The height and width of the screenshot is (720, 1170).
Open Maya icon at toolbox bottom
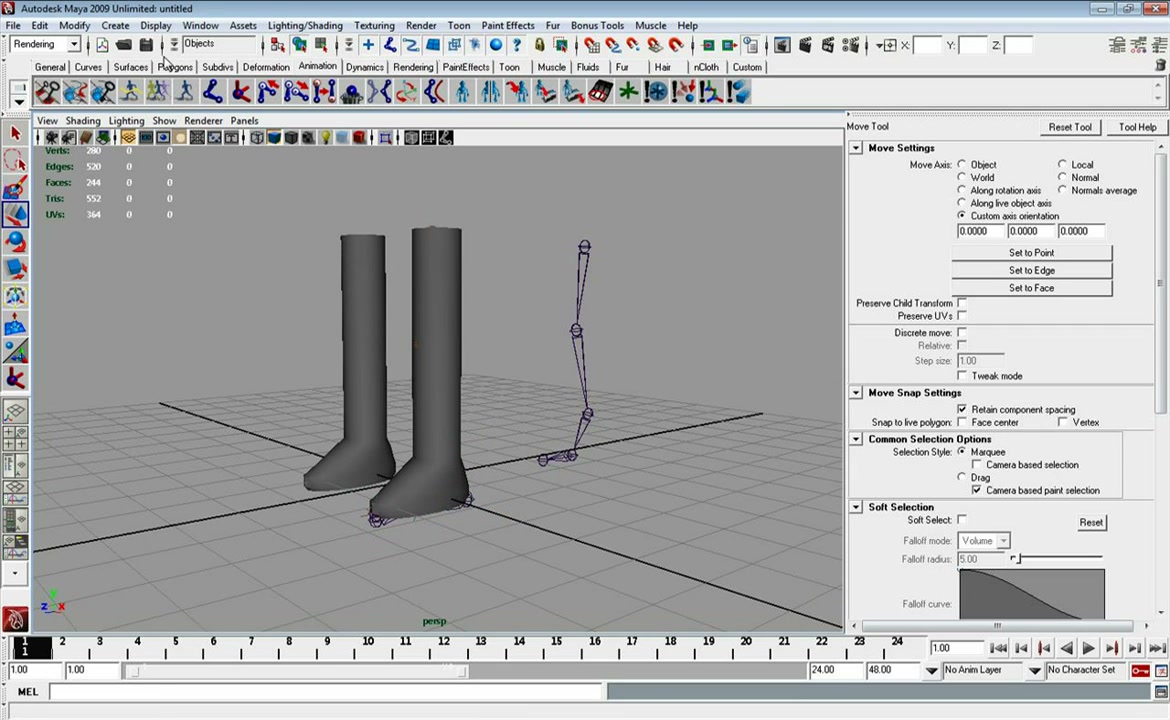[15, 619]
